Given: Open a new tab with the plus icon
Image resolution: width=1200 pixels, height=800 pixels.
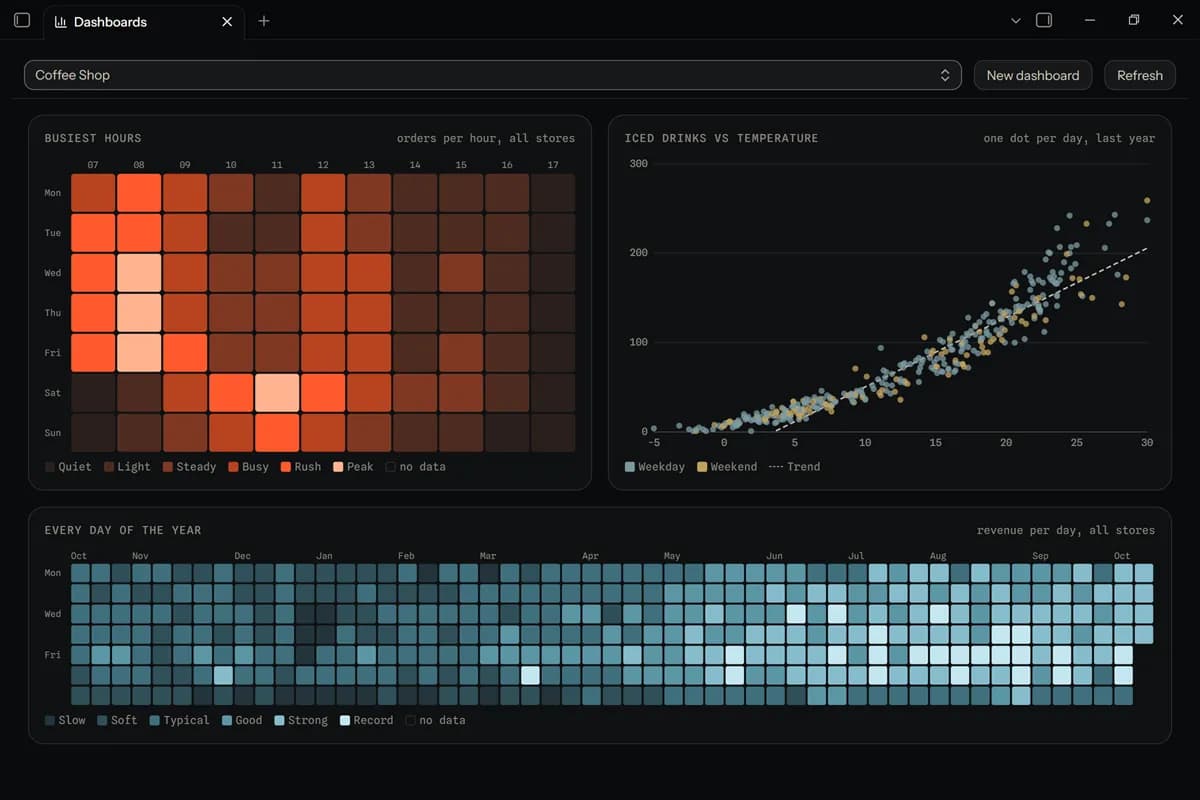Looking at the screenshot, I should point(264,21).
